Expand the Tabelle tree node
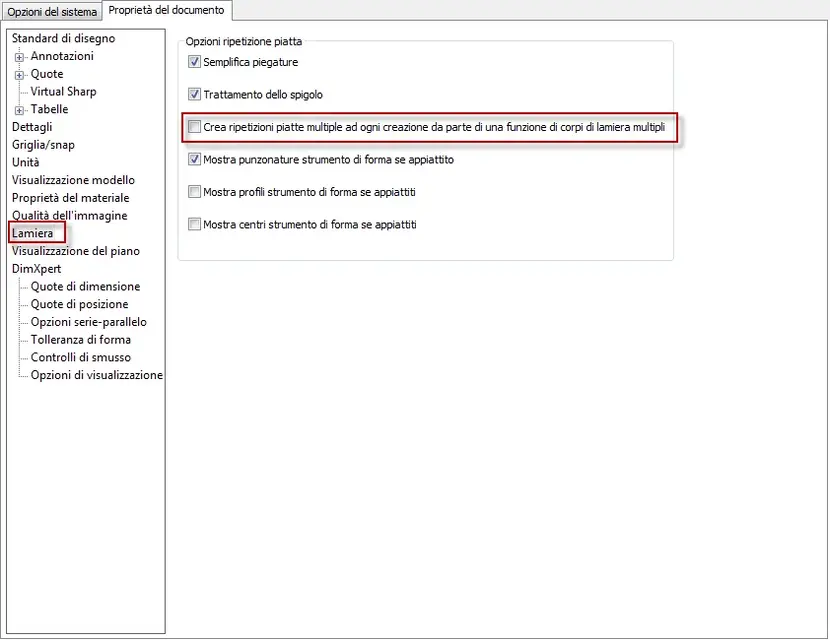Screen dimensions: 830x640 [x=20, y=111]
